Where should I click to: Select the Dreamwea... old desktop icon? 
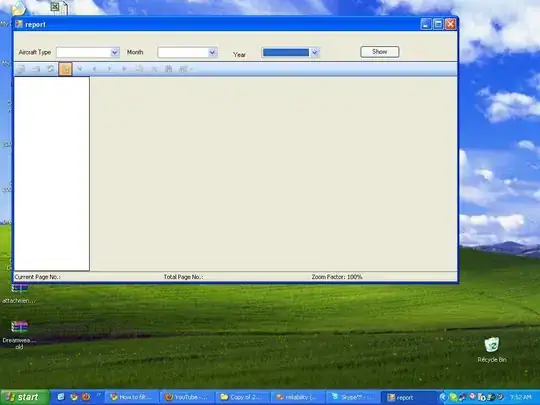[19, 335]
